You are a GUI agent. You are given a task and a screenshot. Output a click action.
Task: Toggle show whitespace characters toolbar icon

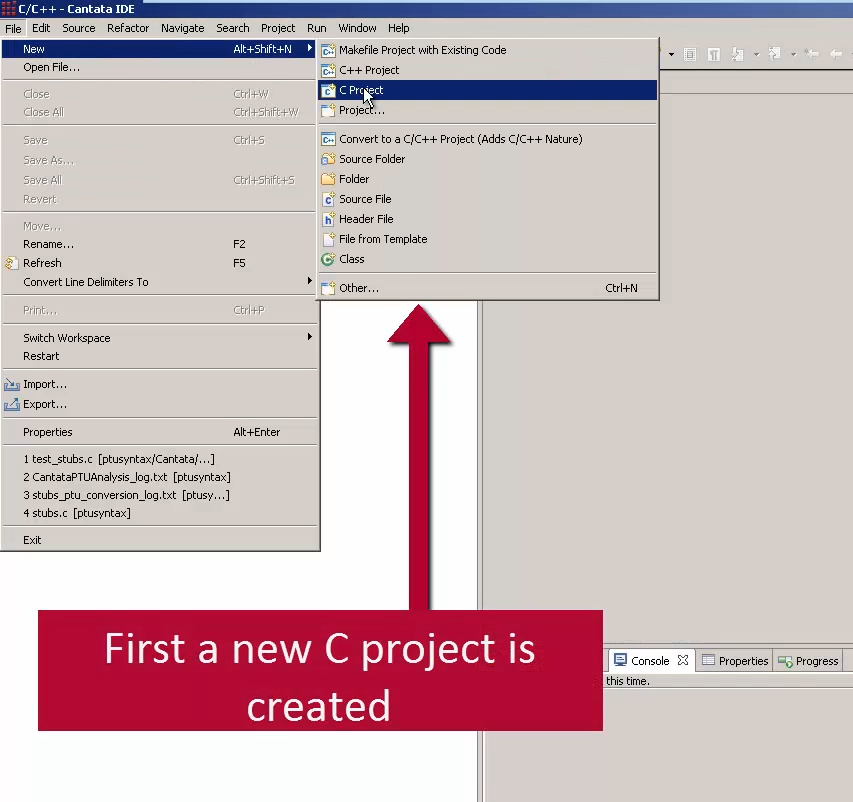click(714, 54)
